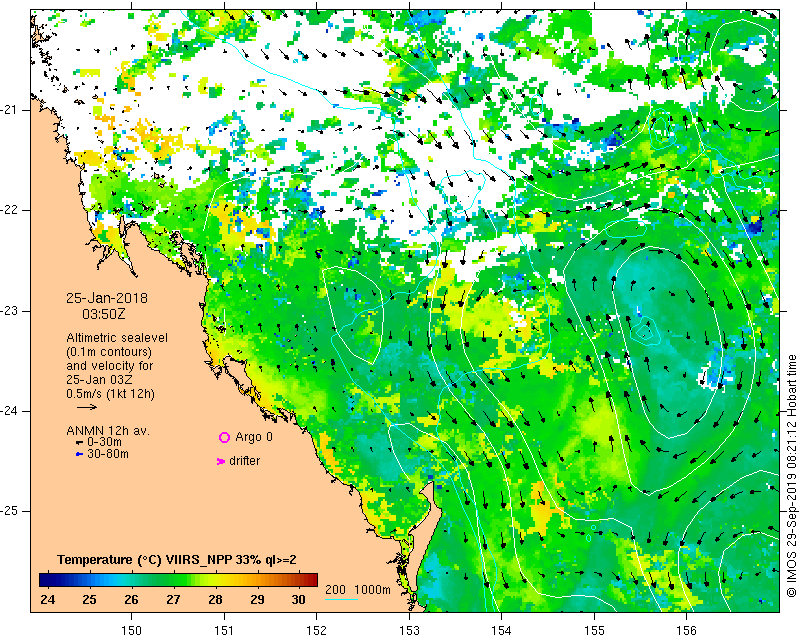Click the magenta Argo 0 circle marker
The image size is (800, 640).
point(224,437)
